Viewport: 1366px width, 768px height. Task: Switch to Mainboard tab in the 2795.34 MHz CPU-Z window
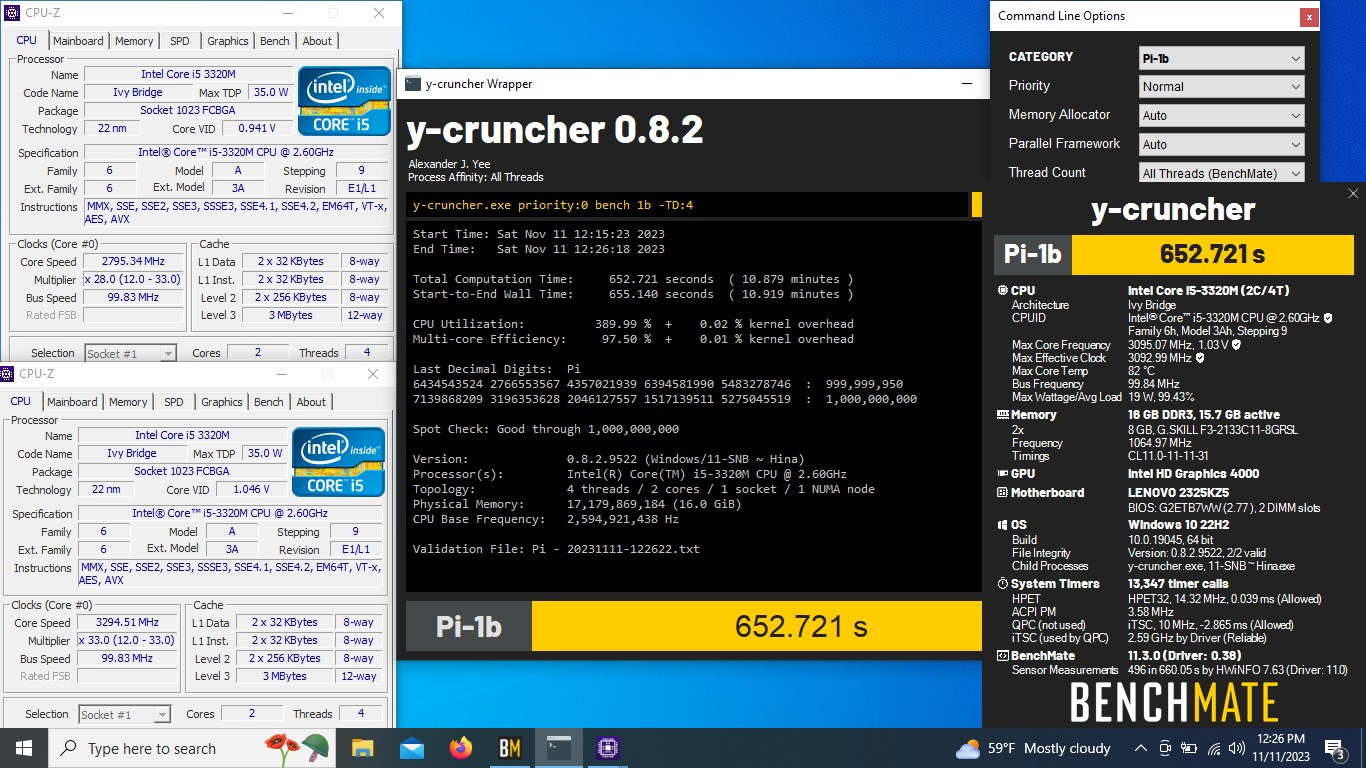click(x=78, y=41)
